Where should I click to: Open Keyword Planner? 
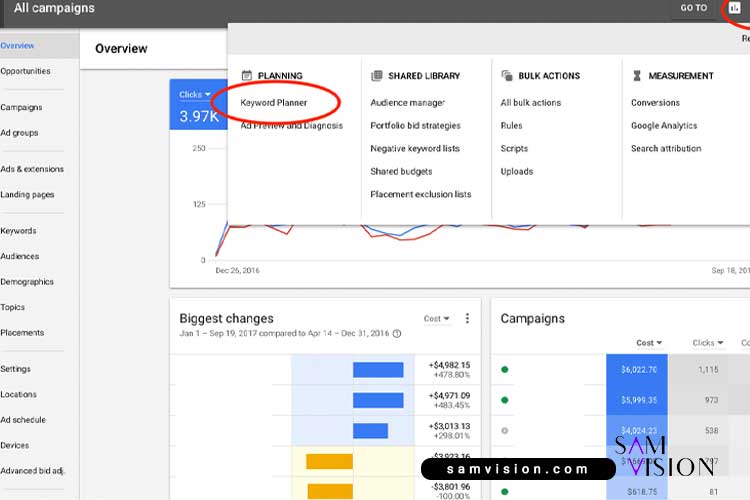click(274, 102)
